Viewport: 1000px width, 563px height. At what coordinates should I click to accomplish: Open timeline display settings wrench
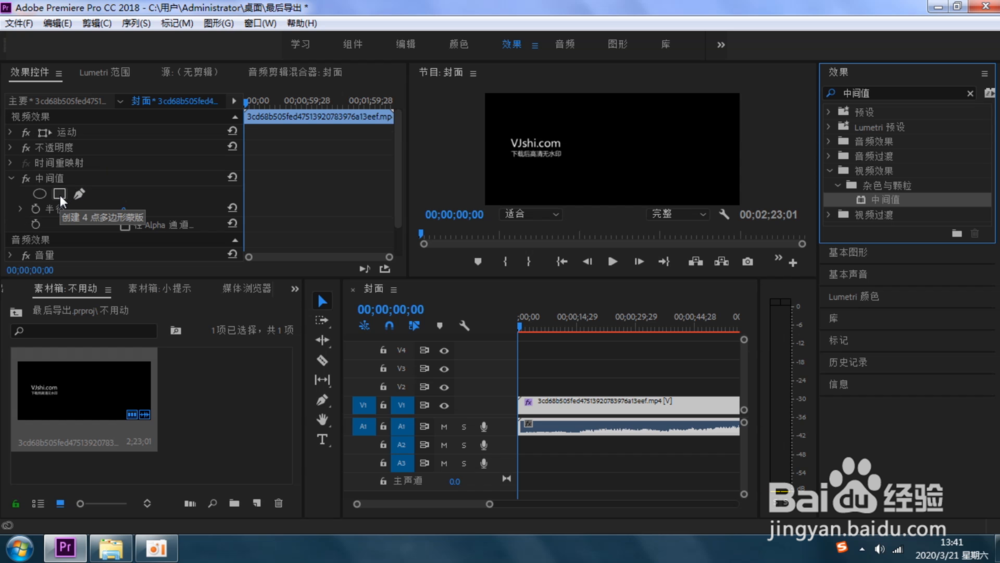(464, 326)
